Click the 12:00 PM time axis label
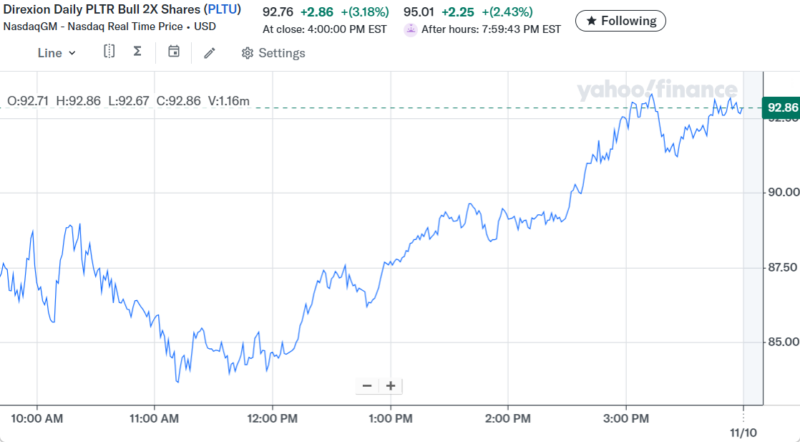This screenshot has height=442, width=800. click(x=272, y=417)
